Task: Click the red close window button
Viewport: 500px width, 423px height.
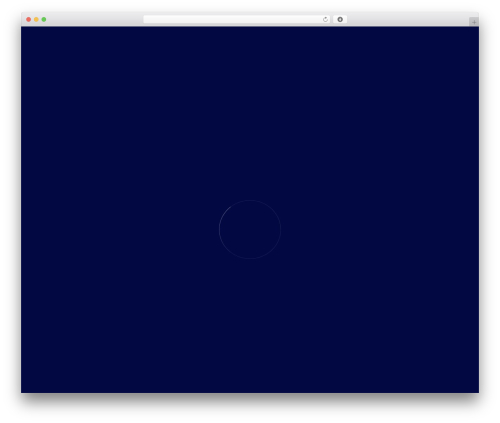Action: point(29,20)
